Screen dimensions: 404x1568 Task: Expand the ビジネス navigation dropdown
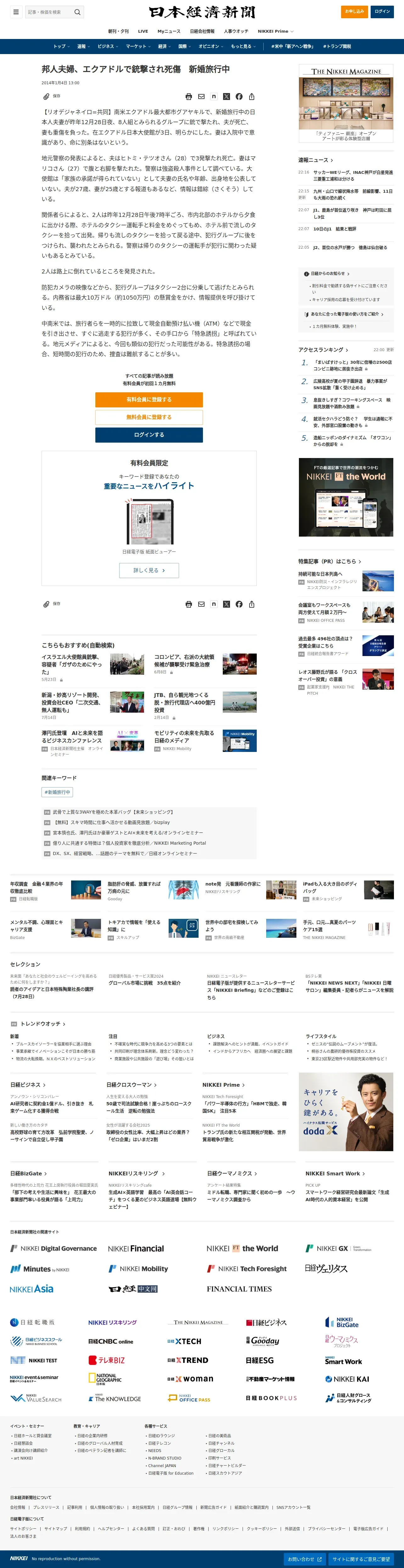pos(108,46)
